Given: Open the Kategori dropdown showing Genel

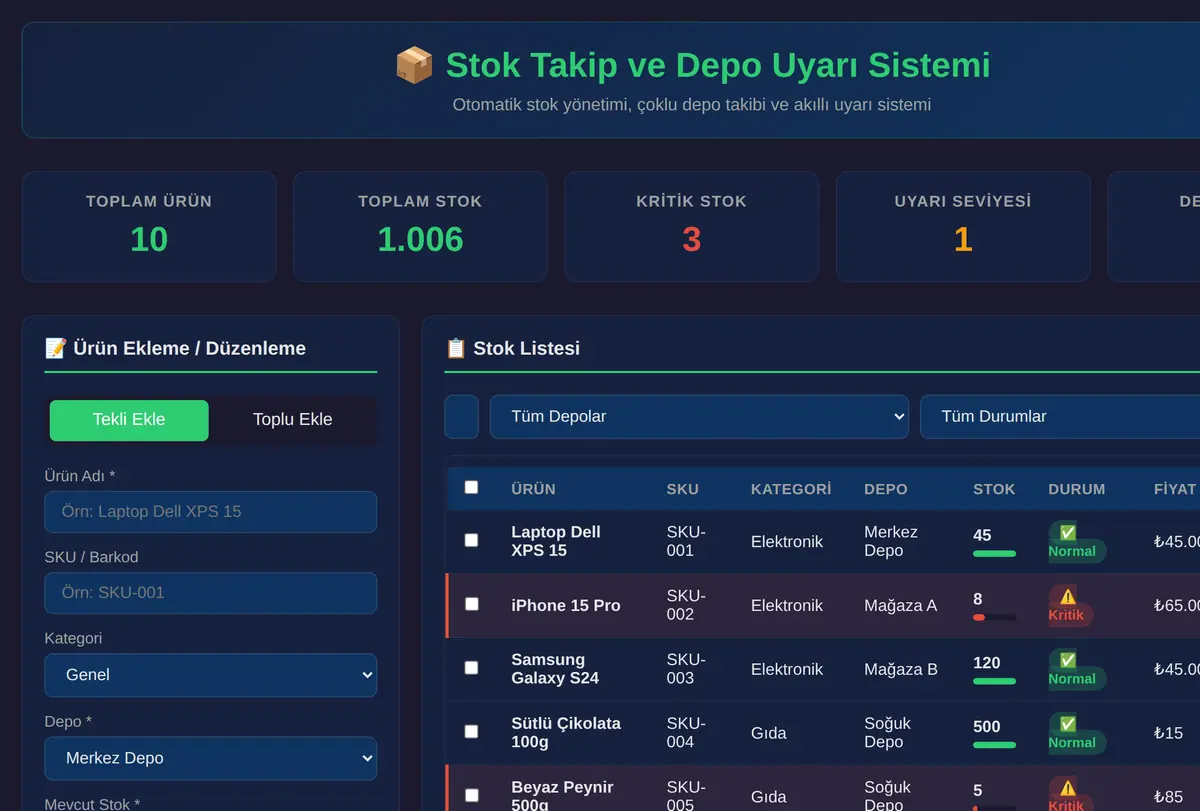Looking at the screenshot, I should (211, 675).
